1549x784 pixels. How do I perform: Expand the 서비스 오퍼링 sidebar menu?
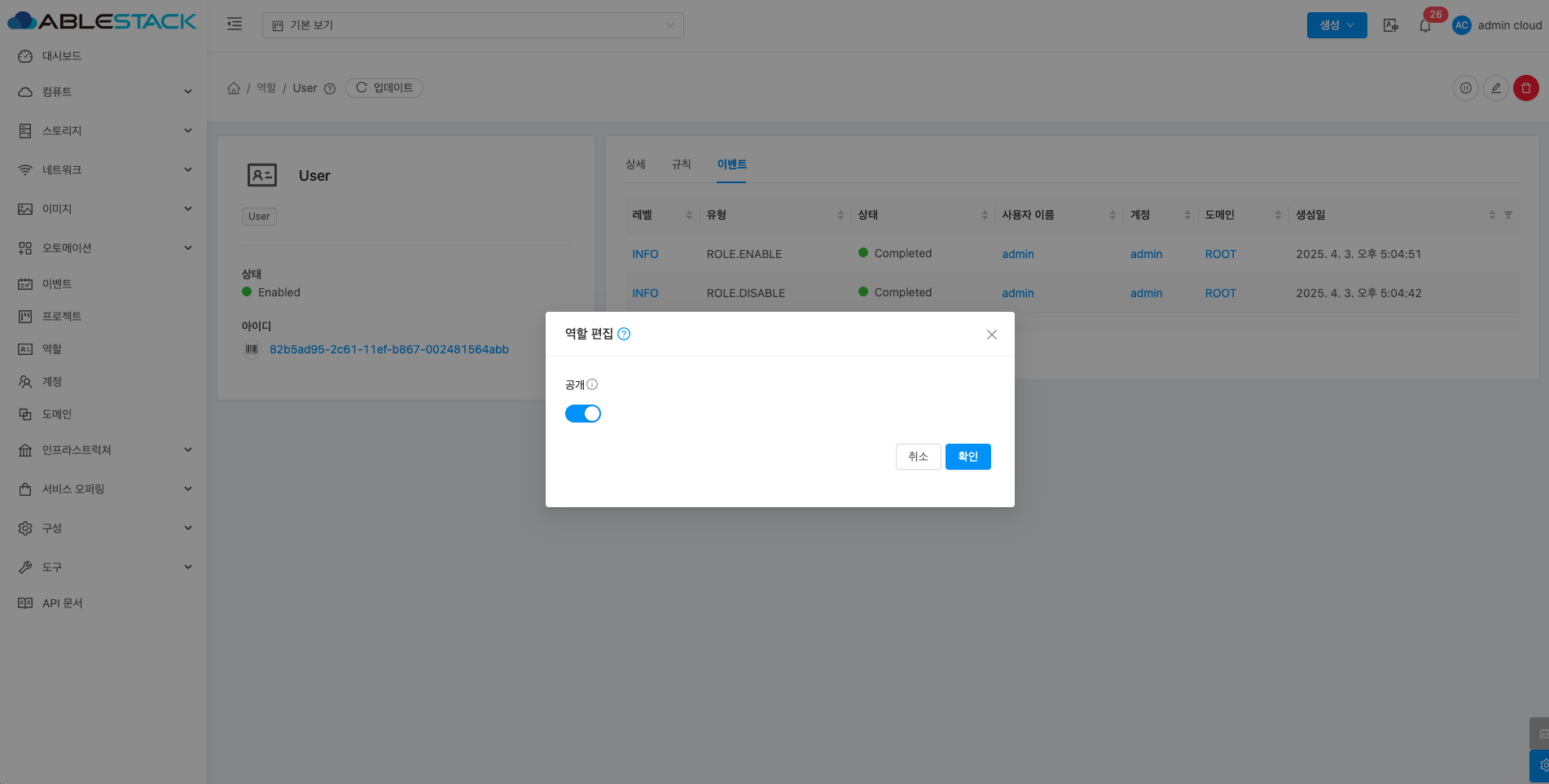(103, 489)
